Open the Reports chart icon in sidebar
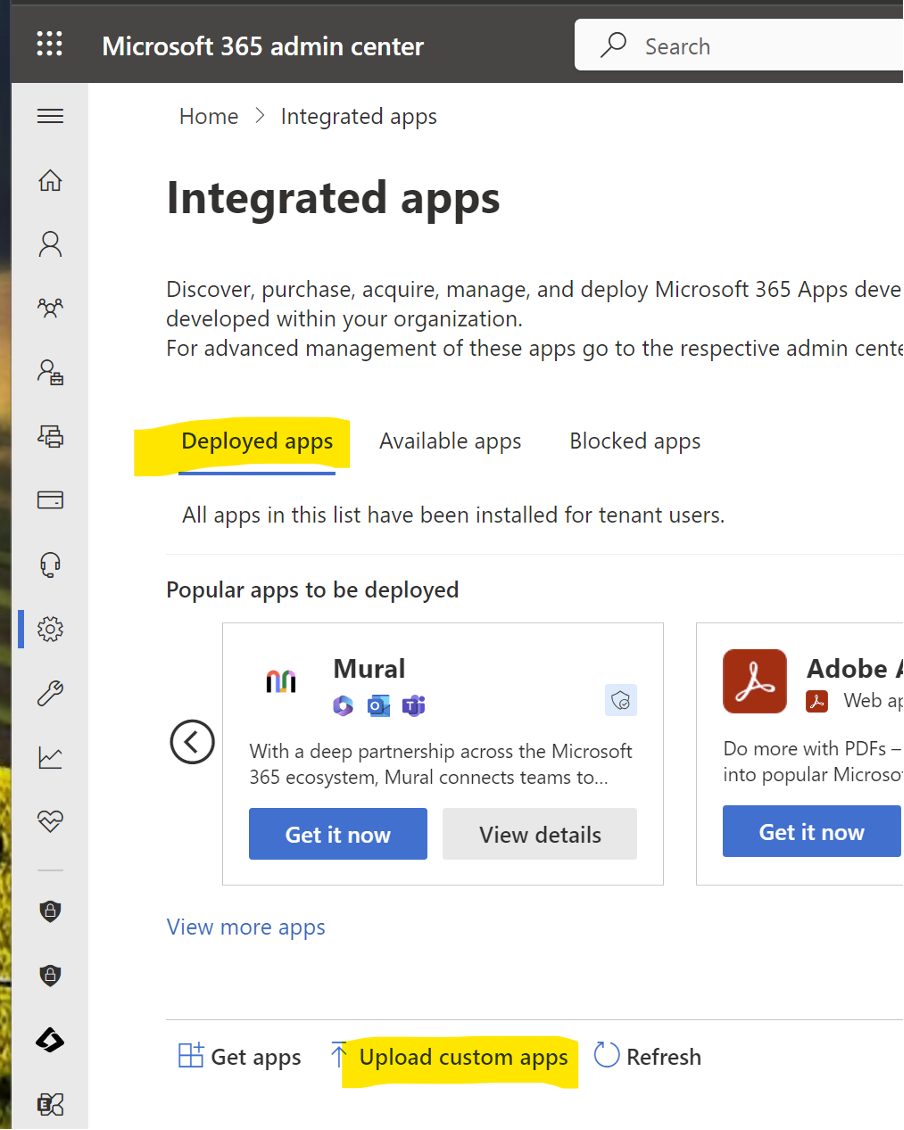This screenshot has height=1130, width=904. click(x=50, y=757)
